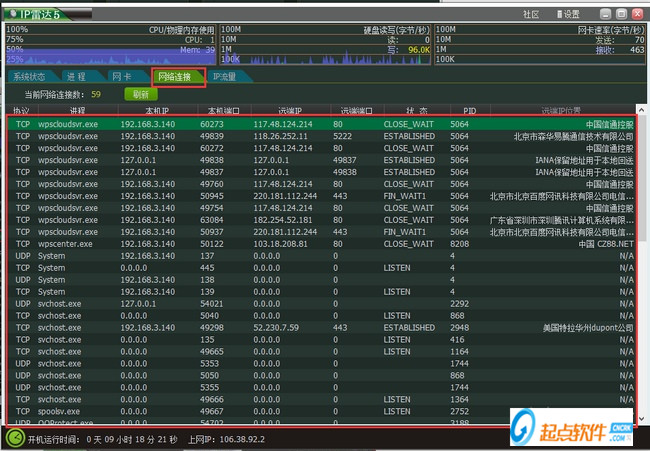Close the IP雷达 window
Viewport: 650px width, 451px height.
(x=638, y=14)
